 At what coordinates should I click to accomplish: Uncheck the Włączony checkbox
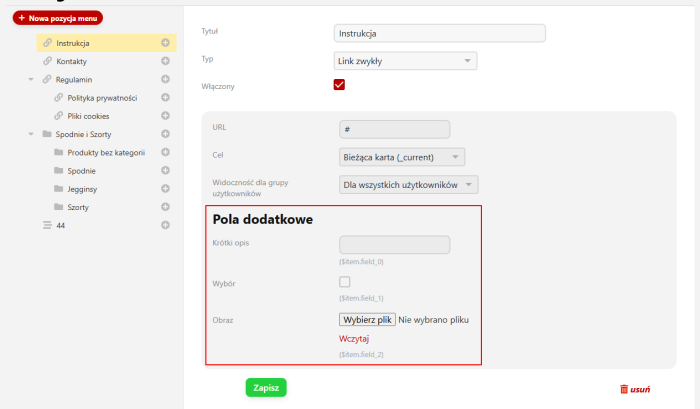(x=339, y=86)
